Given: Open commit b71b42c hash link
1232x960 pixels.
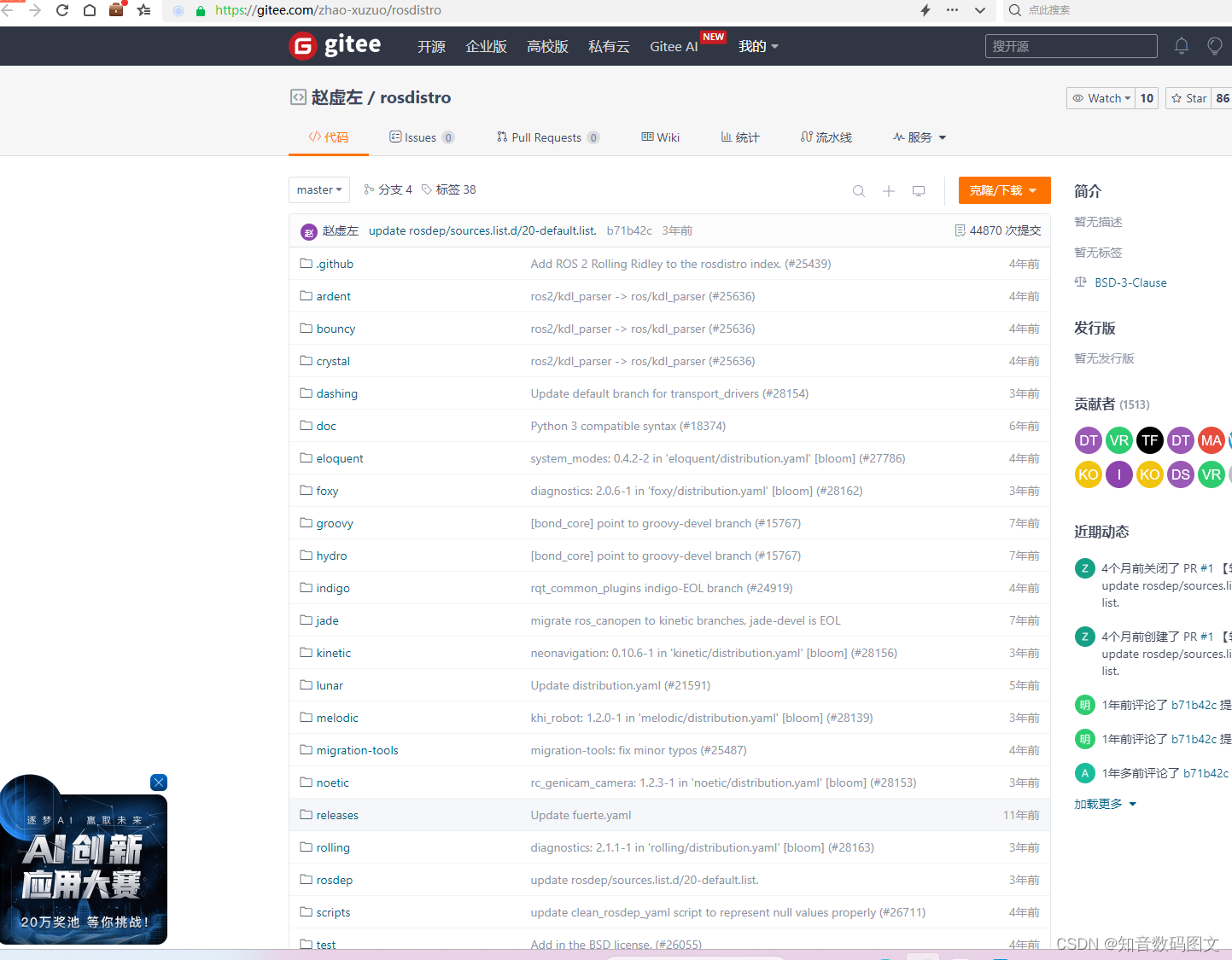Looking at the screenshot, I should pyautogui.click(x=629, y=230).
